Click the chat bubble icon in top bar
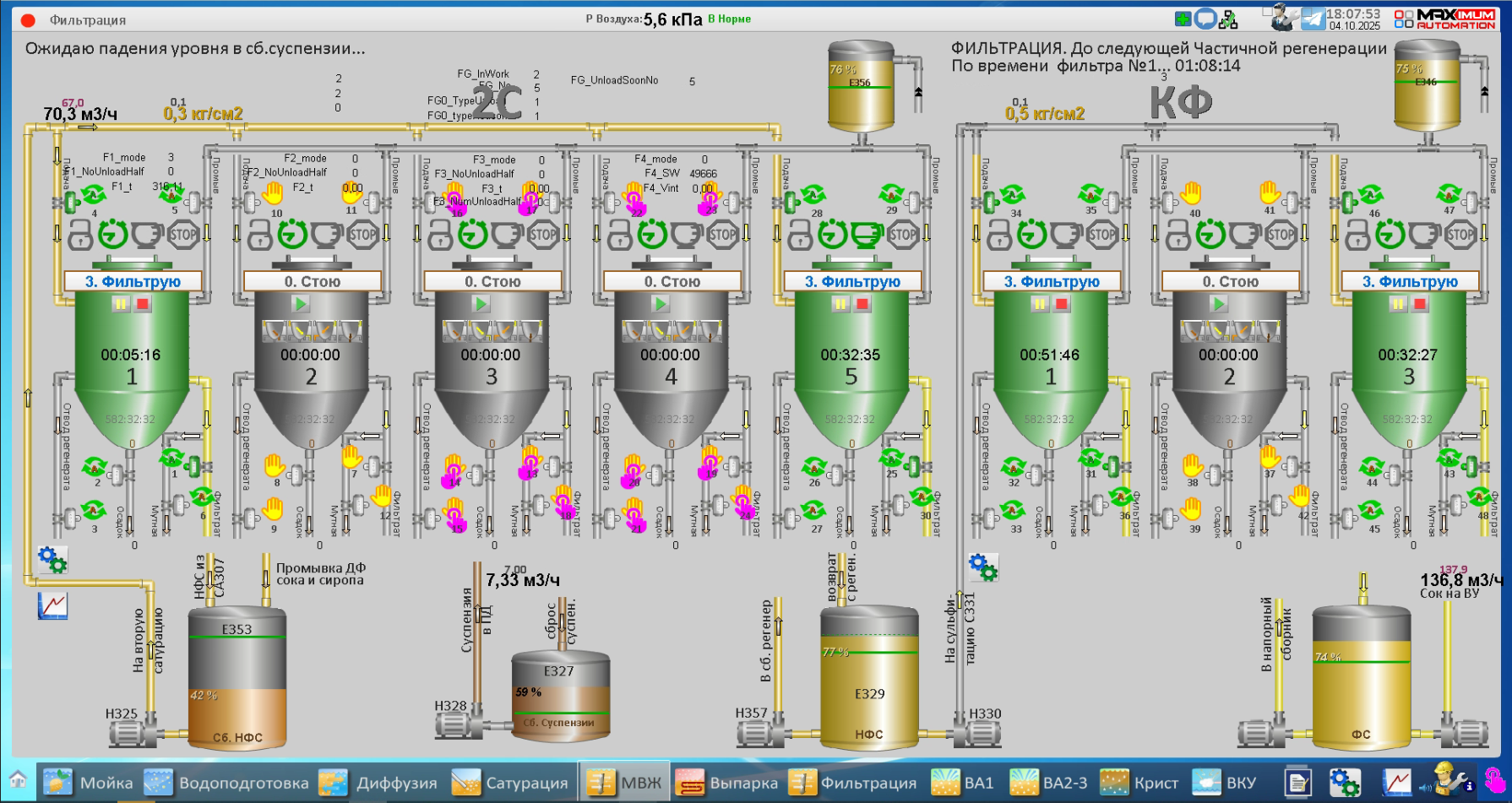 [x=1205, y=19]
